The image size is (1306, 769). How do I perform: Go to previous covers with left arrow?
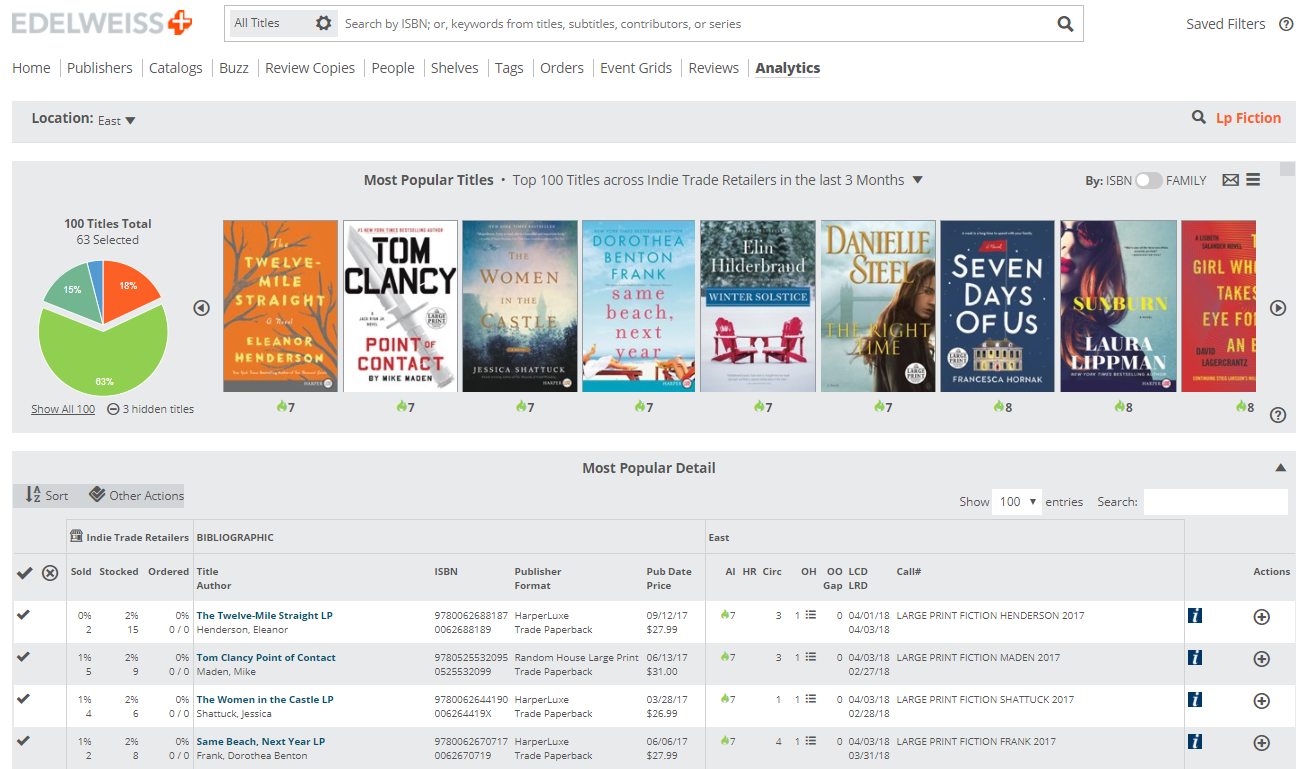pos(201,308)
